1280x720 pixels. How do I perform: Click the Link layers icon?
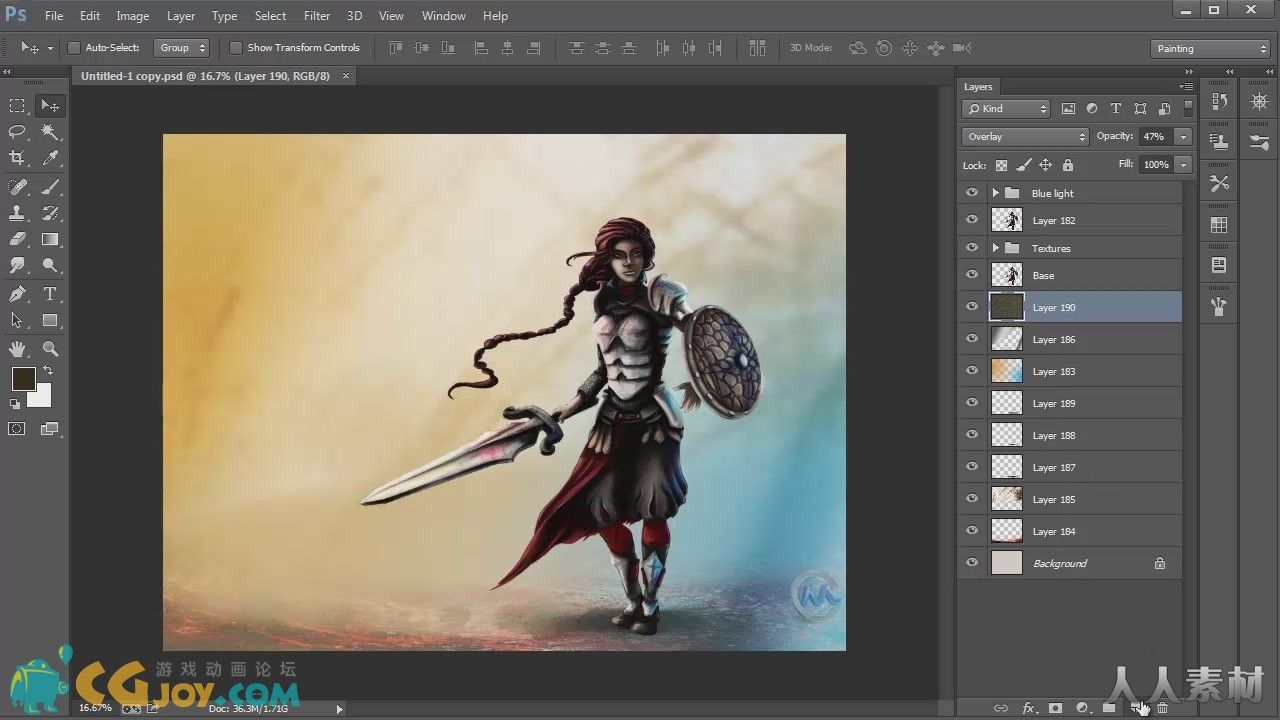(1000, 708)
